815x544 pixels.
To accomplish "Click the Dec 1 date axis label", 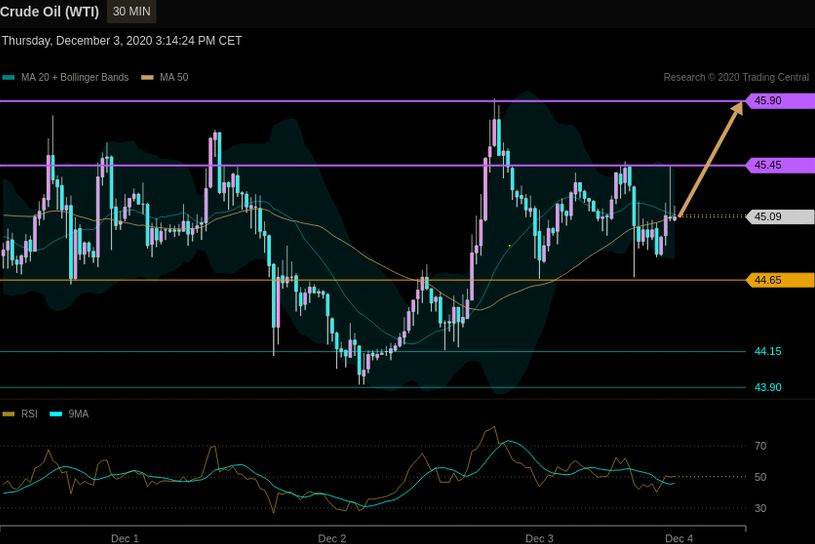I will (125, 538).
